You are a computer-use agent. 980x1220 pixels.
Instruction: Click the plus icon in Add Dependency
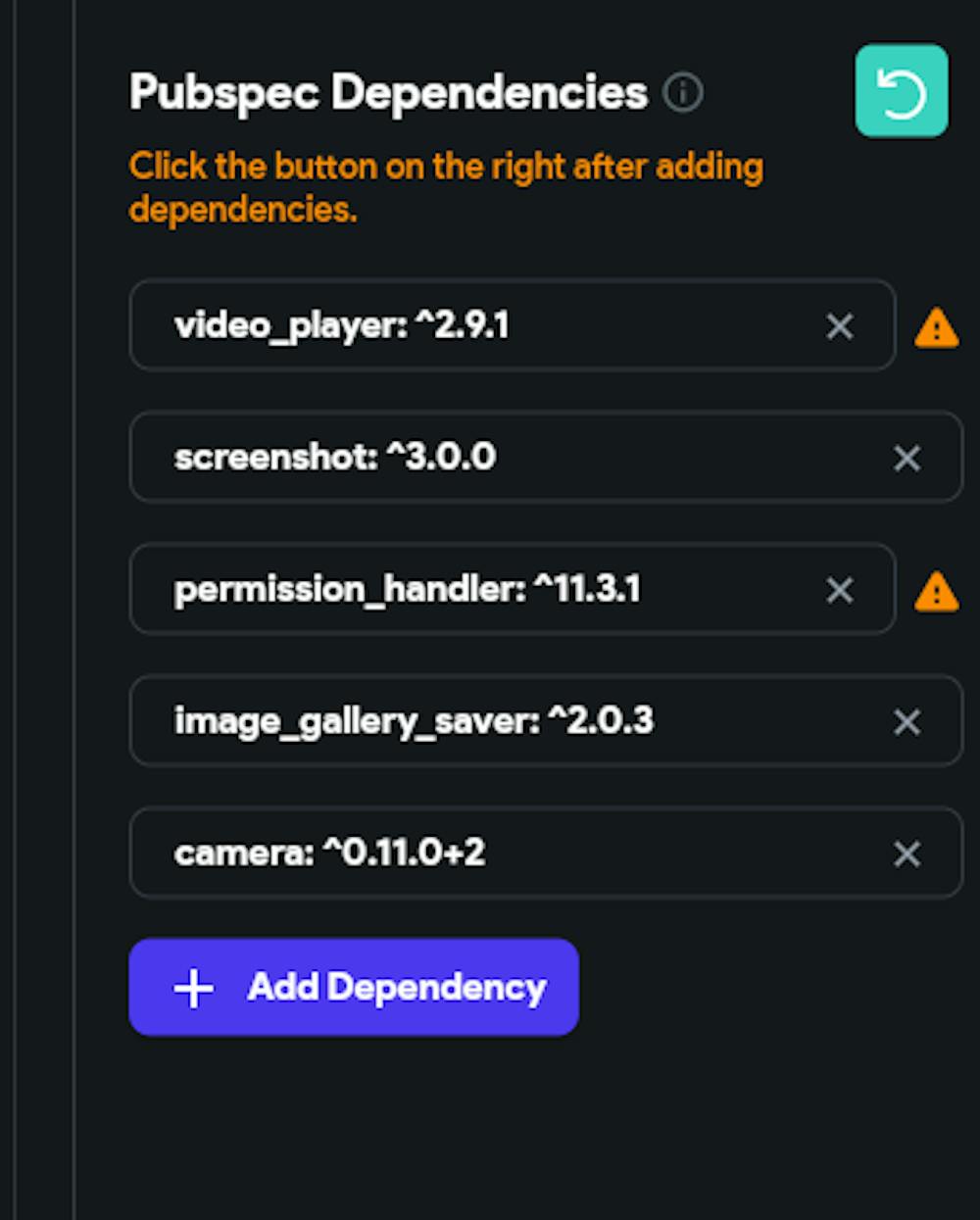tap(193, 989)
